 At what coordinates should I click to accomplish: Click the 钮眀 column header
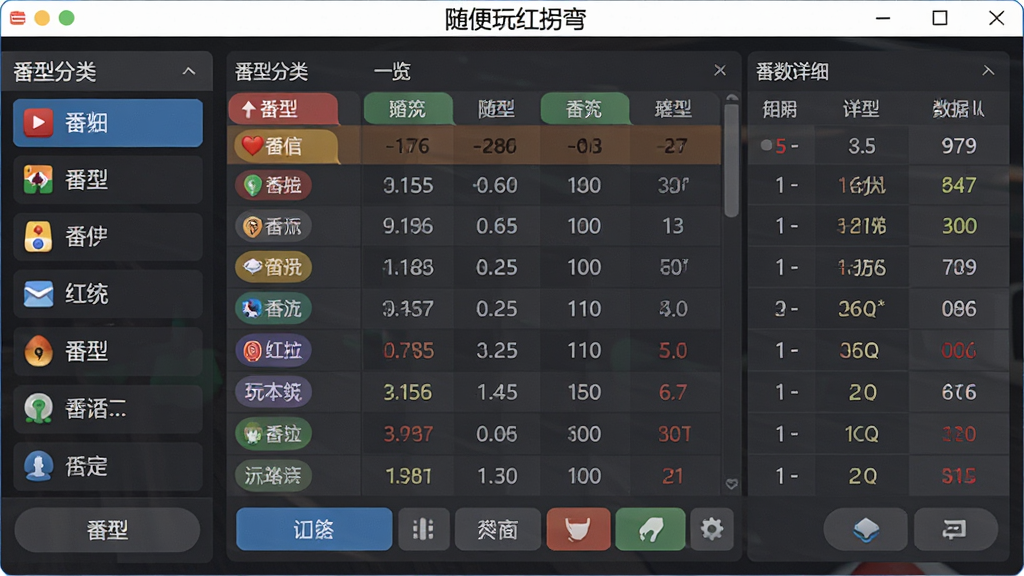click(780, 108)
